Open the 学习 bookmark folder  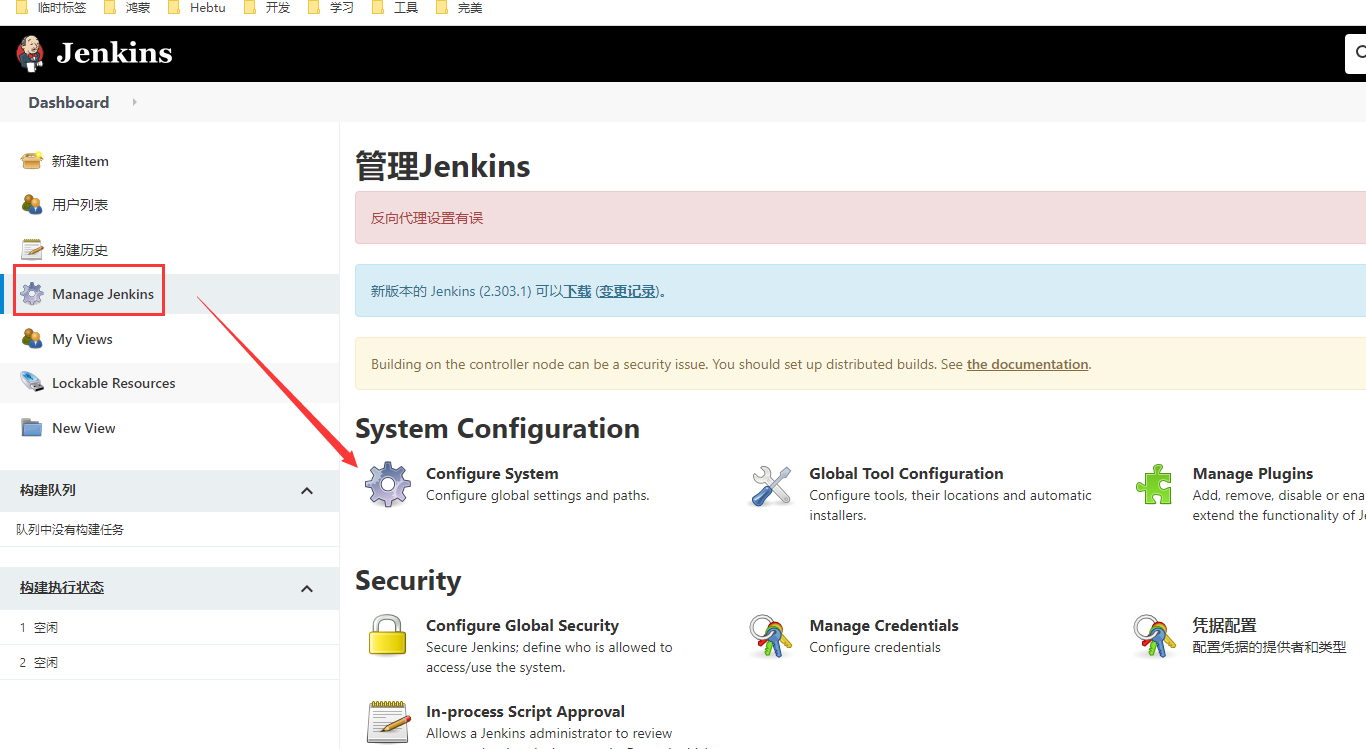click(331, 7)
